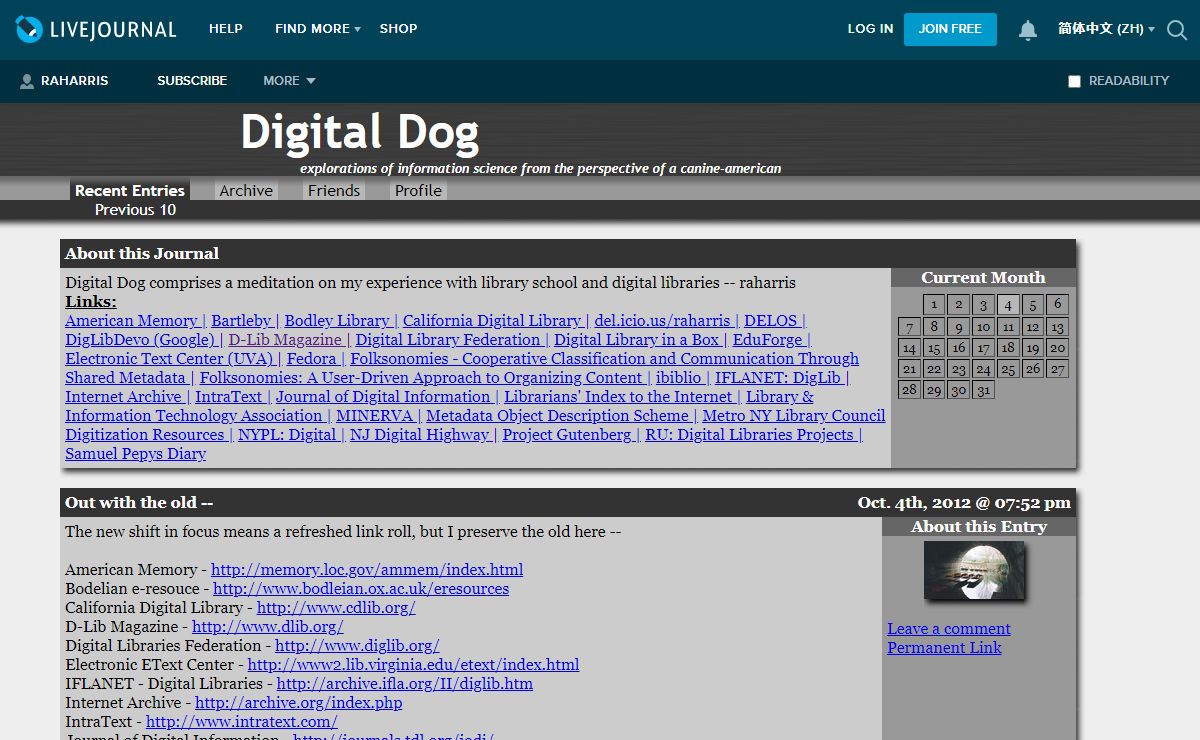1200x740 pixels.
Task: Open the www.dlib.org URL
Action: click(268, 627)
